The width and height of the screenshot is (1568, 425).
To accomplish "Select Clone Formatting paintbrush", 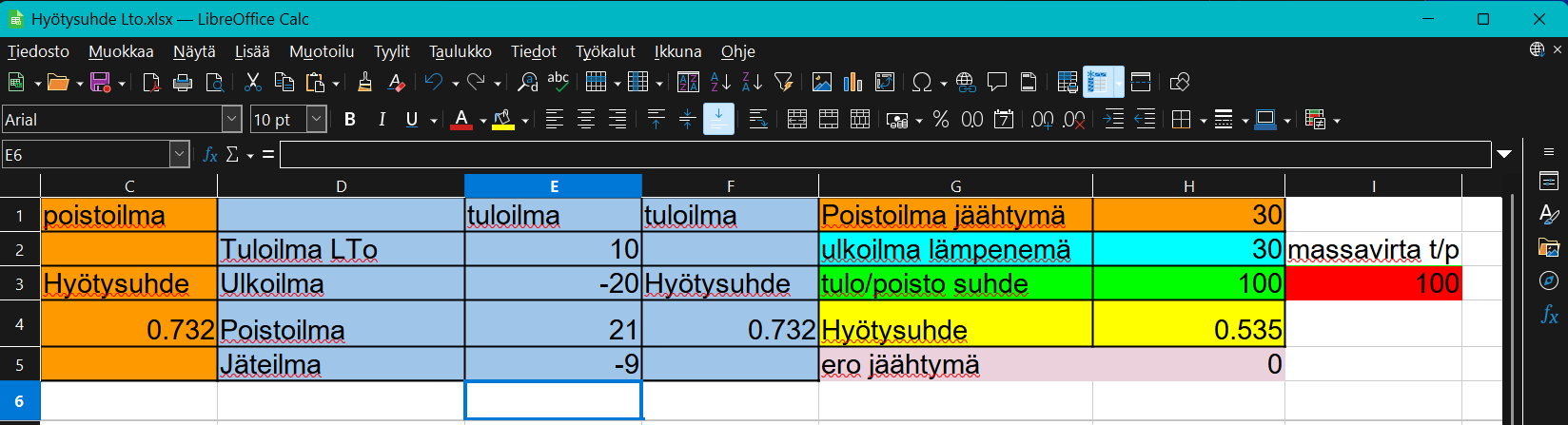I will pos(364,83).
